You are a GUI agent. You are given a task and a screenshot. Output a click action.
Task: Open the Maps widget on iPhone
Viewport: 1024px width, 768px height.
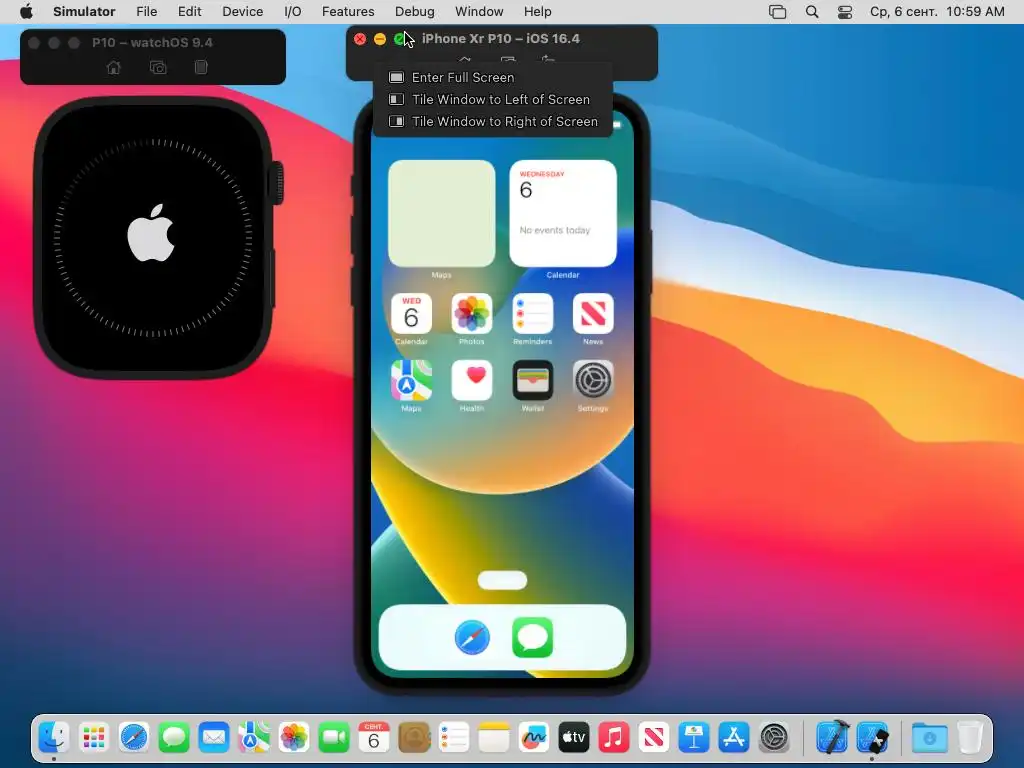click(x=441, y=213)
